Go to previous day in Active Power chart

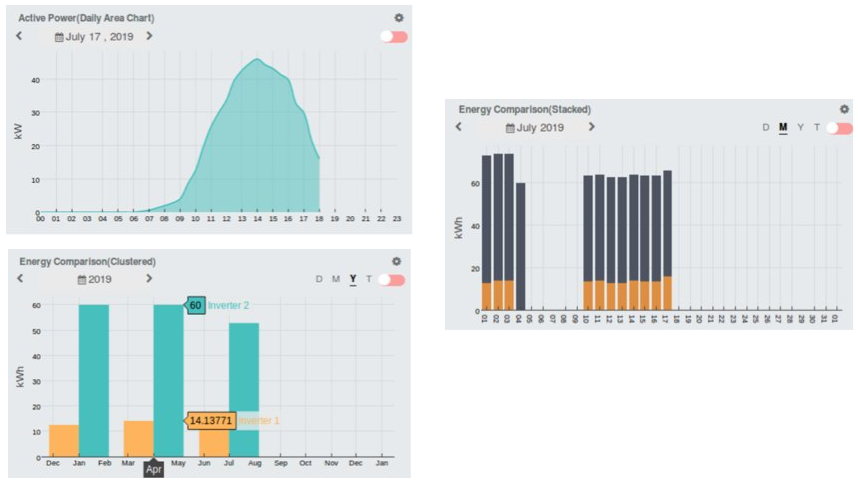tap(19, 36)
